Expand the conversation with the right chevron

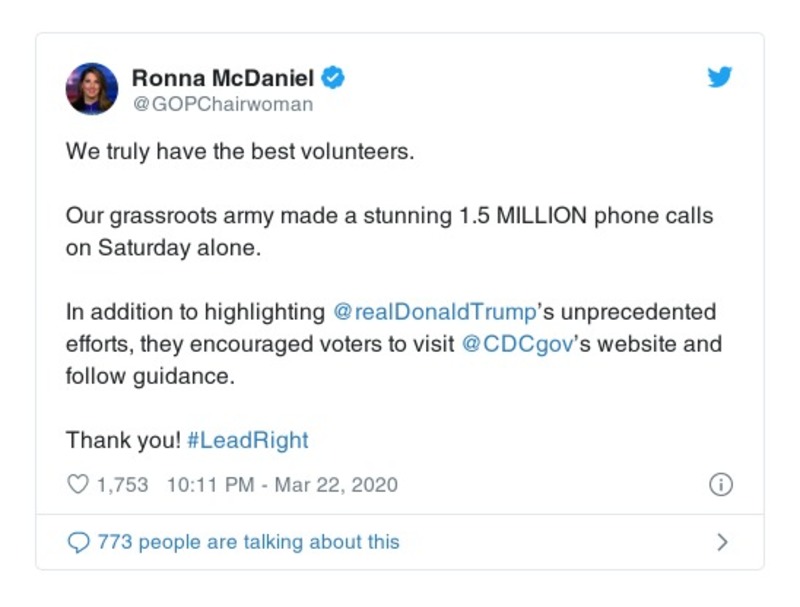point(722,542)
